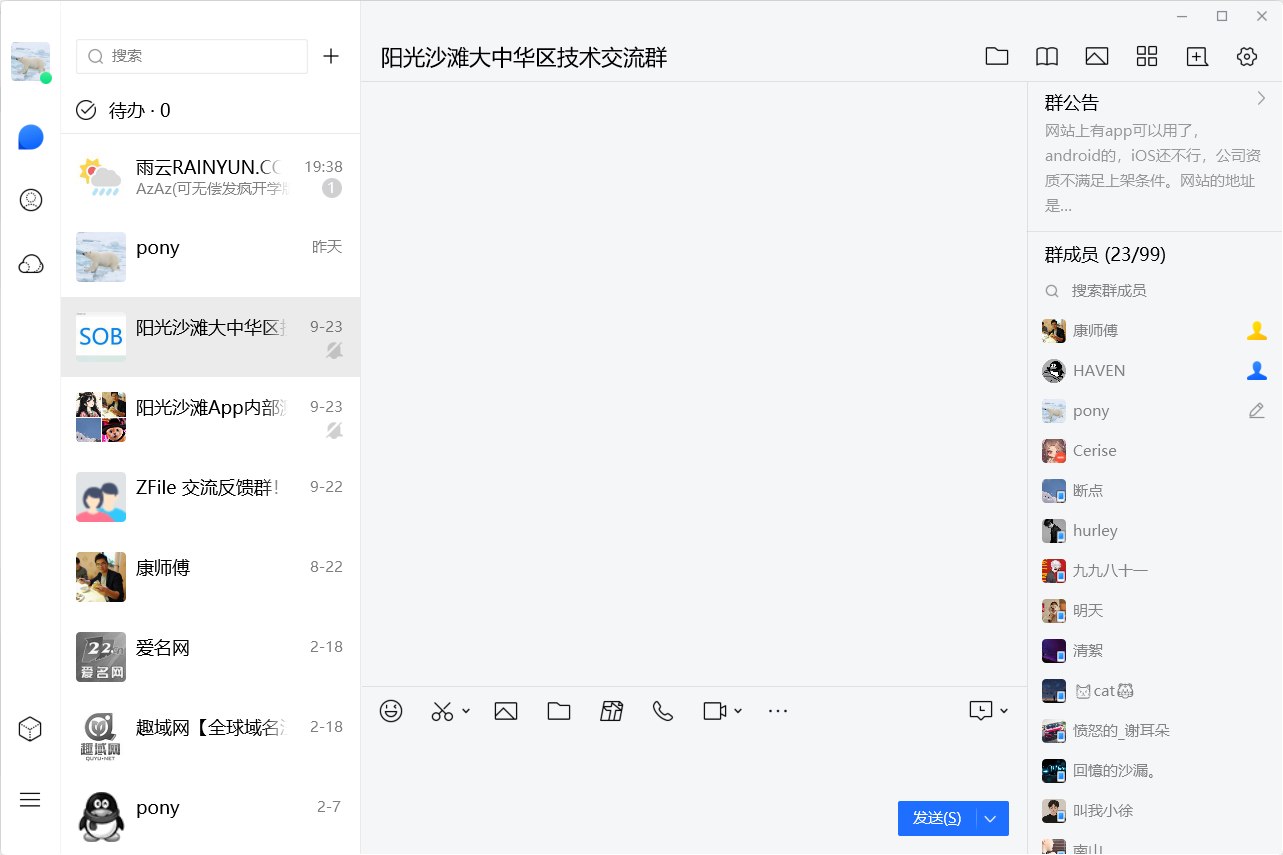Screen dimensions: 1283x855
Task: Click the invite members plus-box icon
Action: [1197, 57]
